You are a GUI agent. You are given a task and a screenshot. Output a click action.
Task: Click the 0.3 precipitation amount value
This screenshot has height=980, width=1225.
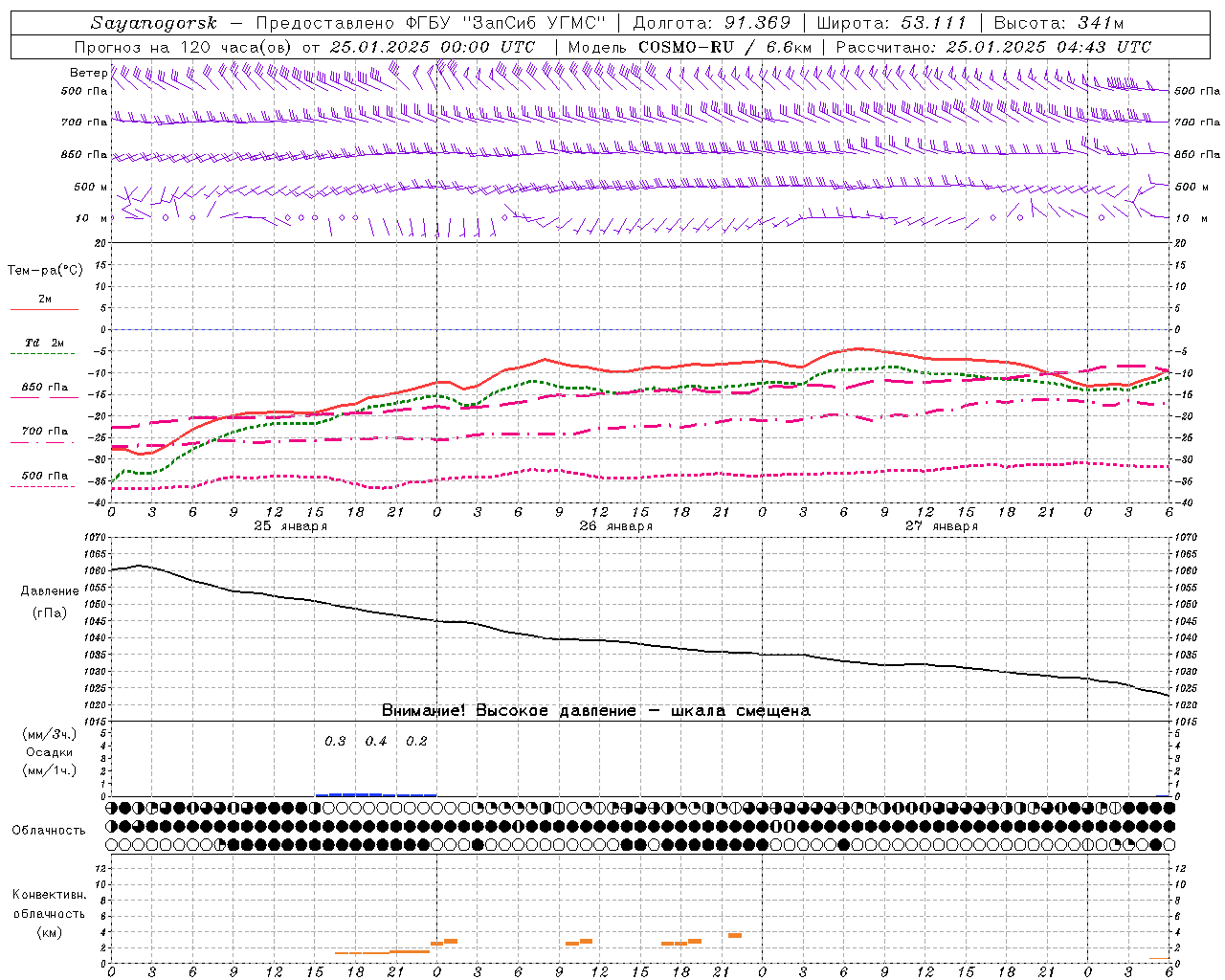[335, 742]
